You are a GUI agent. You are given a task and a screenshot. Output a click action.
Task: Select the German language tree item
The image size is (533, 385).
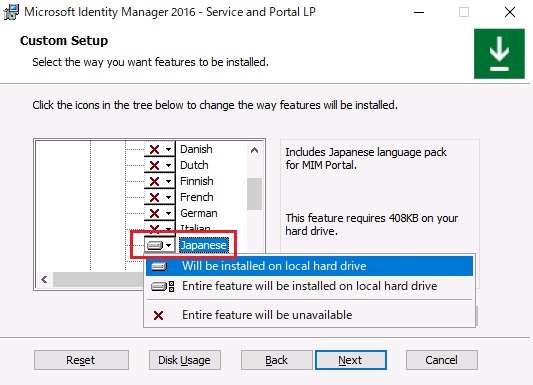coord(199,213)
